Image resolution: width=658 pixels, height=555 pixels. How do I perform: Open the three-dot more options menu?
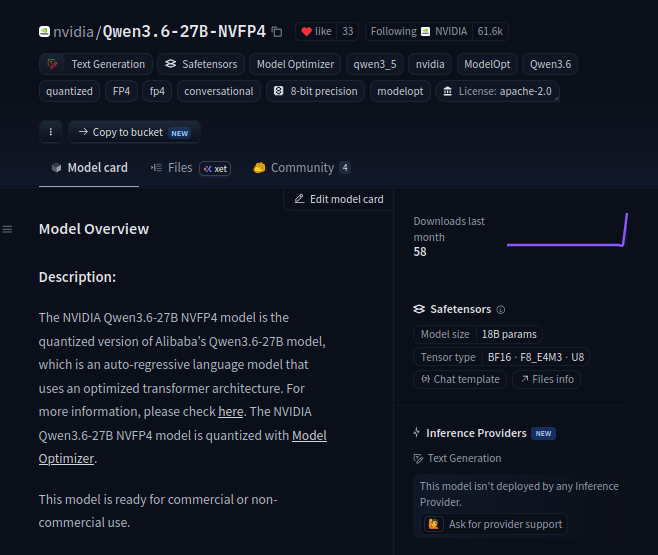tap(51, 132)
